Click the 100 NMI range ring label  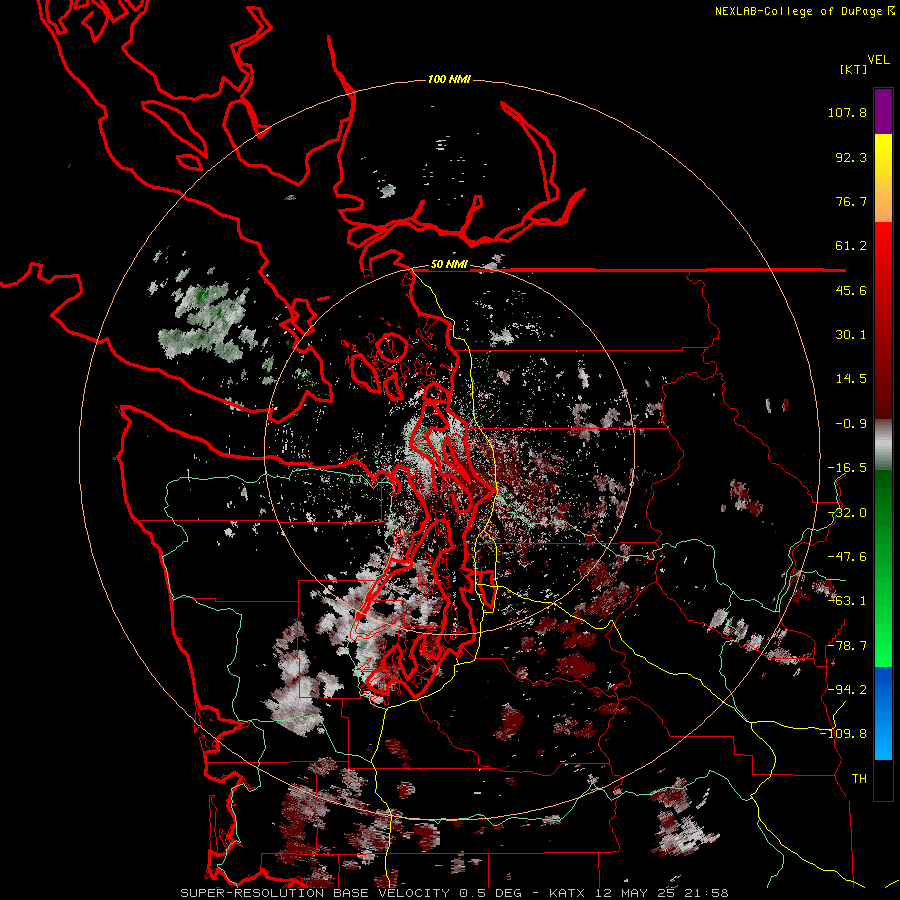449,79
